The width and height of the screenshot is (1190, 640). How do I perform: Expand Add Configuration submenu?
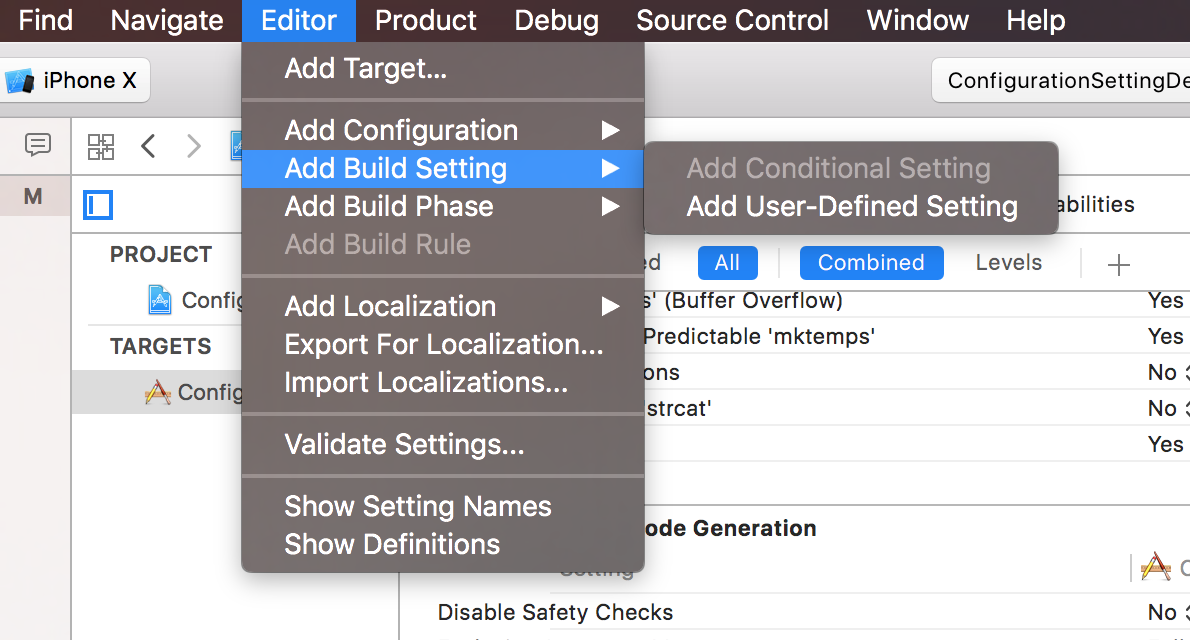pos(442,131)
